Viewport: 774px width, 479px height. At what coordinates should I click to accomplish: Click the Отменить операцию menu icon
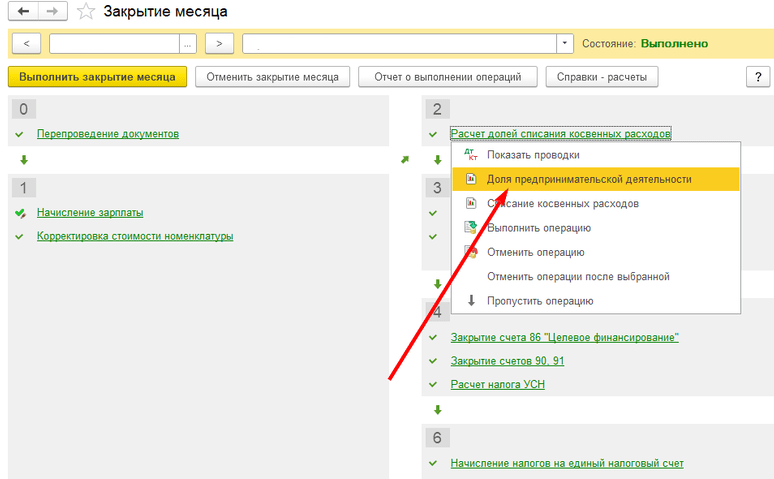[472, 252]
